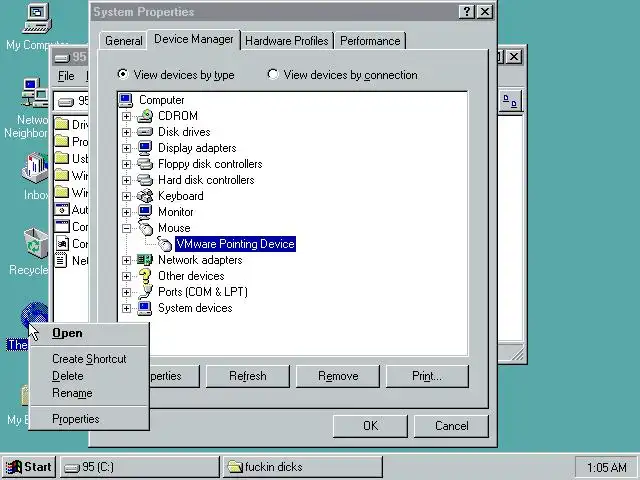Click the Device Manager tab

click(193, 39)
